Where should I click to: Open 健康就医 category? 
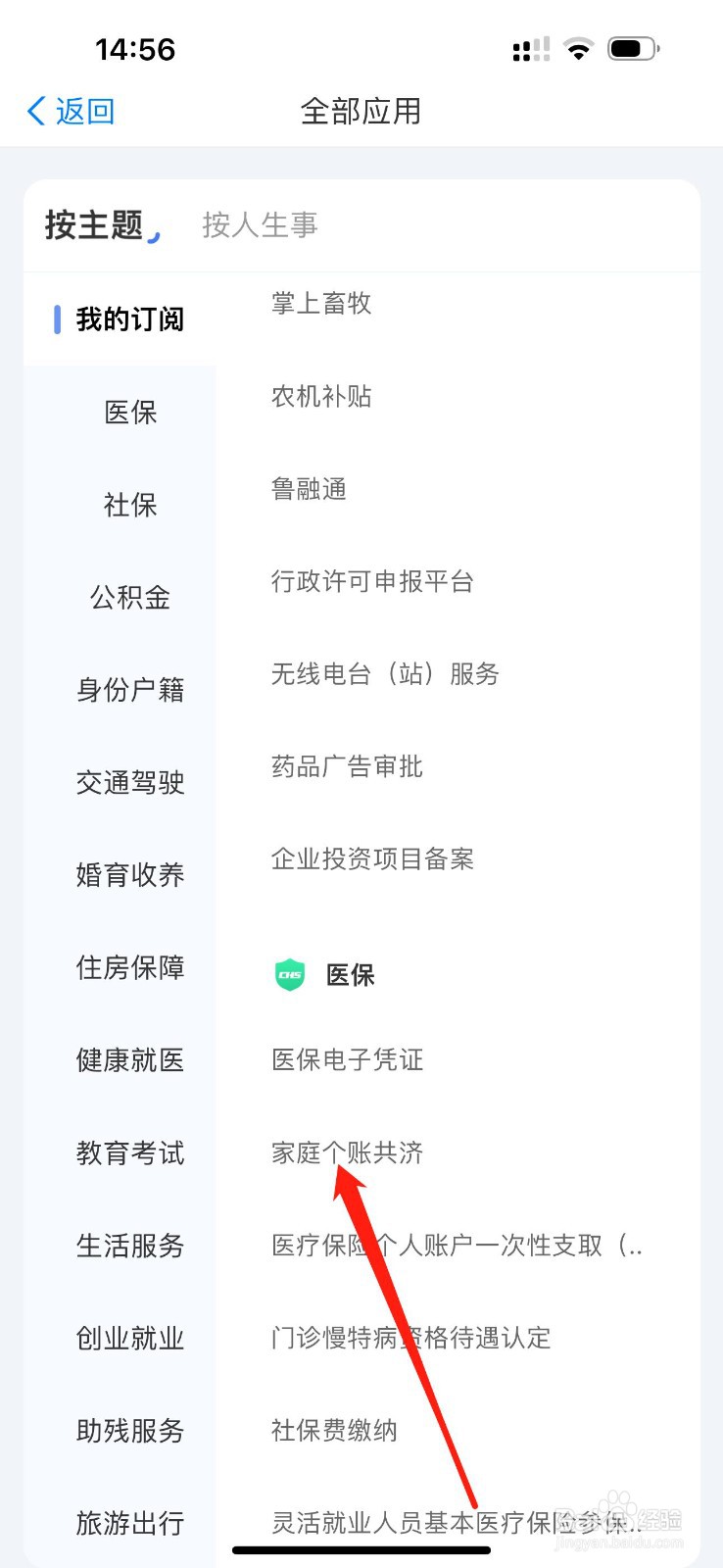coord(130,1060)
